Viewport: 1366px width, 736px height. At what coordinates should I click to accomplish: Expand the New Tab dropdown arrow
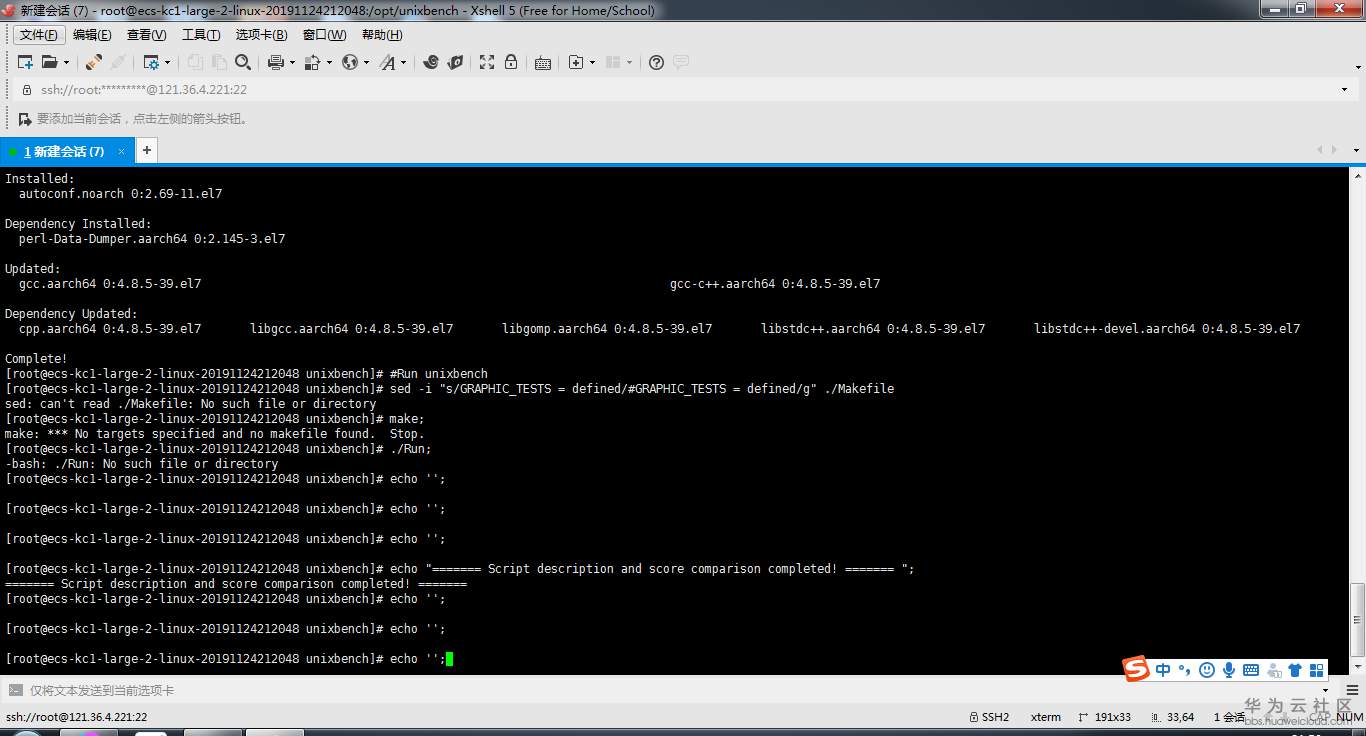[592, 62]
